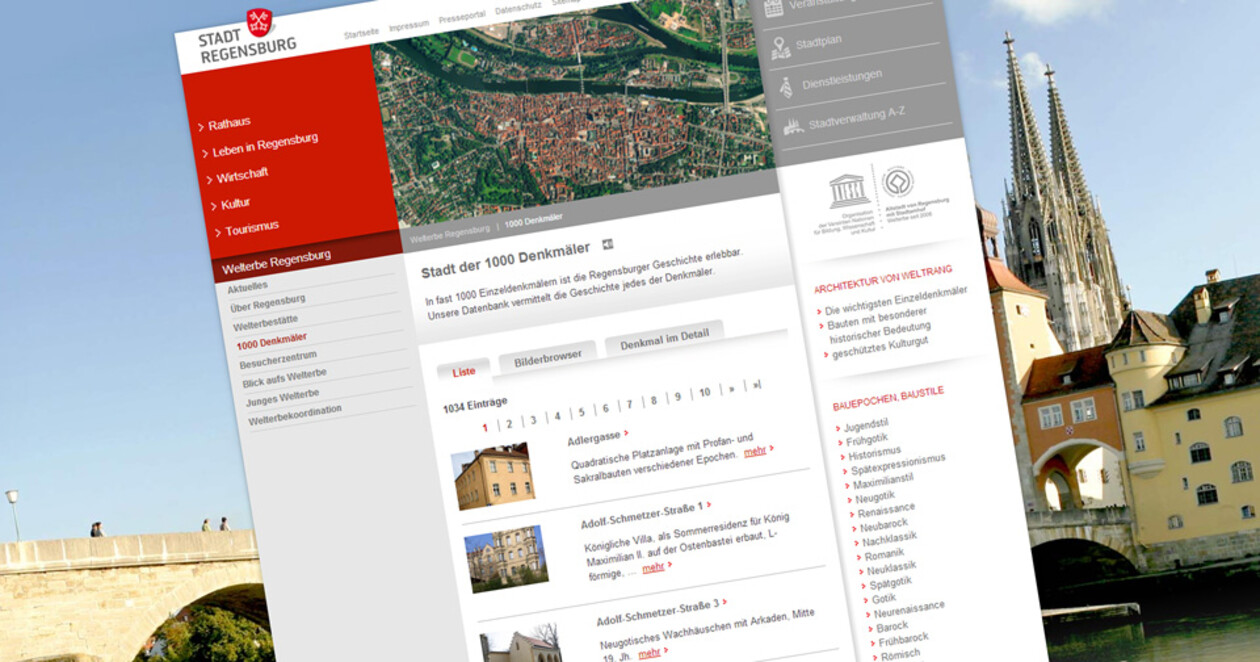Go to results page 5
The height and width of the screenshot is (662, 1260).
(582, 412)
